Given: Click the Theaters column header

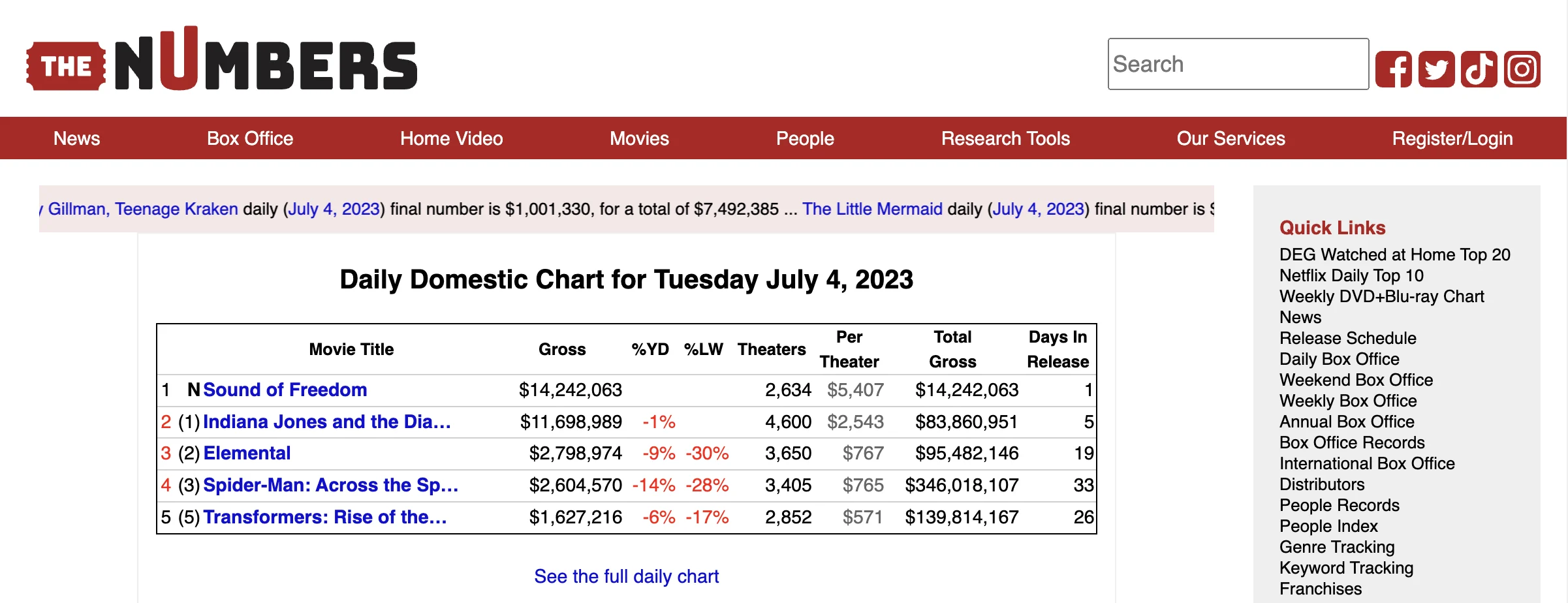Looking at the screenshot, I should [x=772, y=349].
